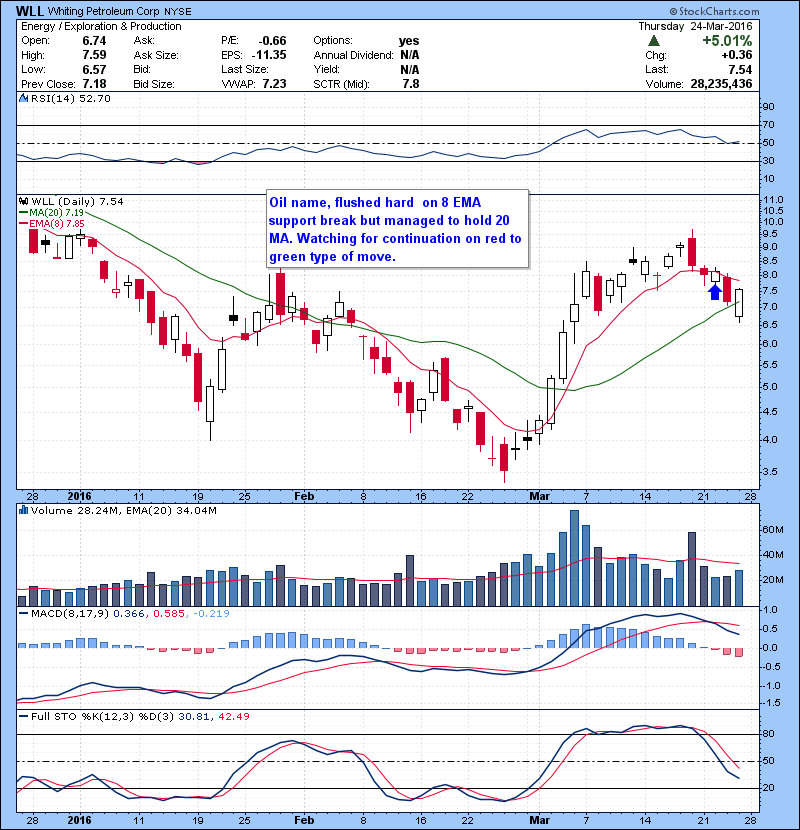Click the stochastic %D value 42.49
The height and width of the screenshot is (830, 800).
click(233, 716)
